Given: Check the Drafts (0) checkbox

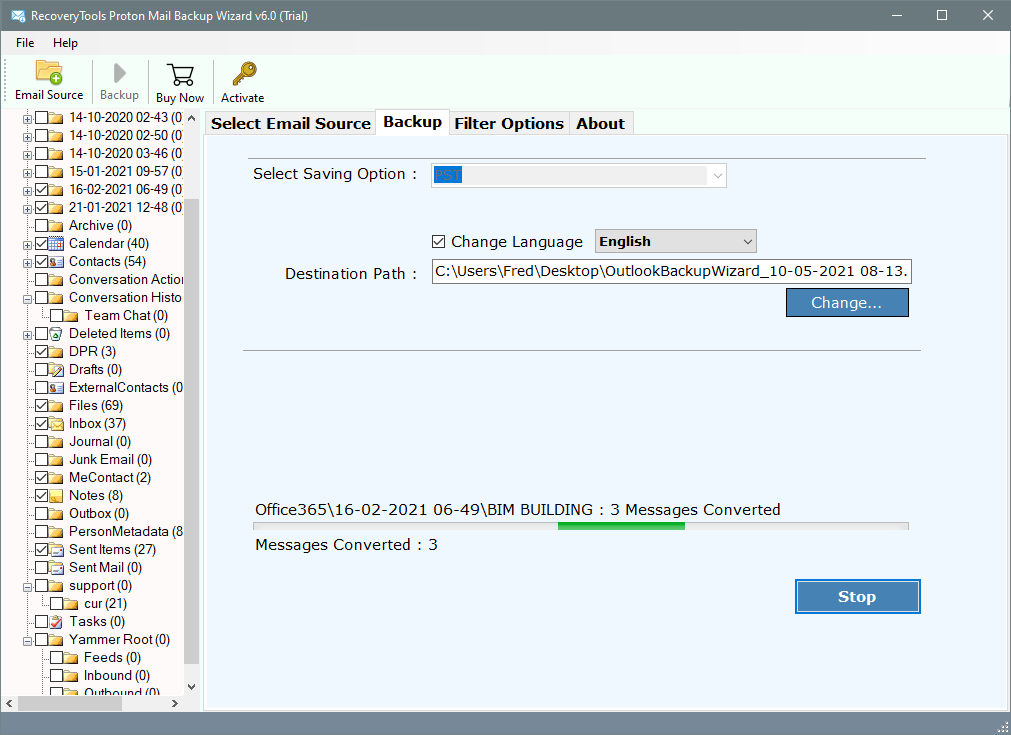Looking at the screenshot, I should point(41,370).
